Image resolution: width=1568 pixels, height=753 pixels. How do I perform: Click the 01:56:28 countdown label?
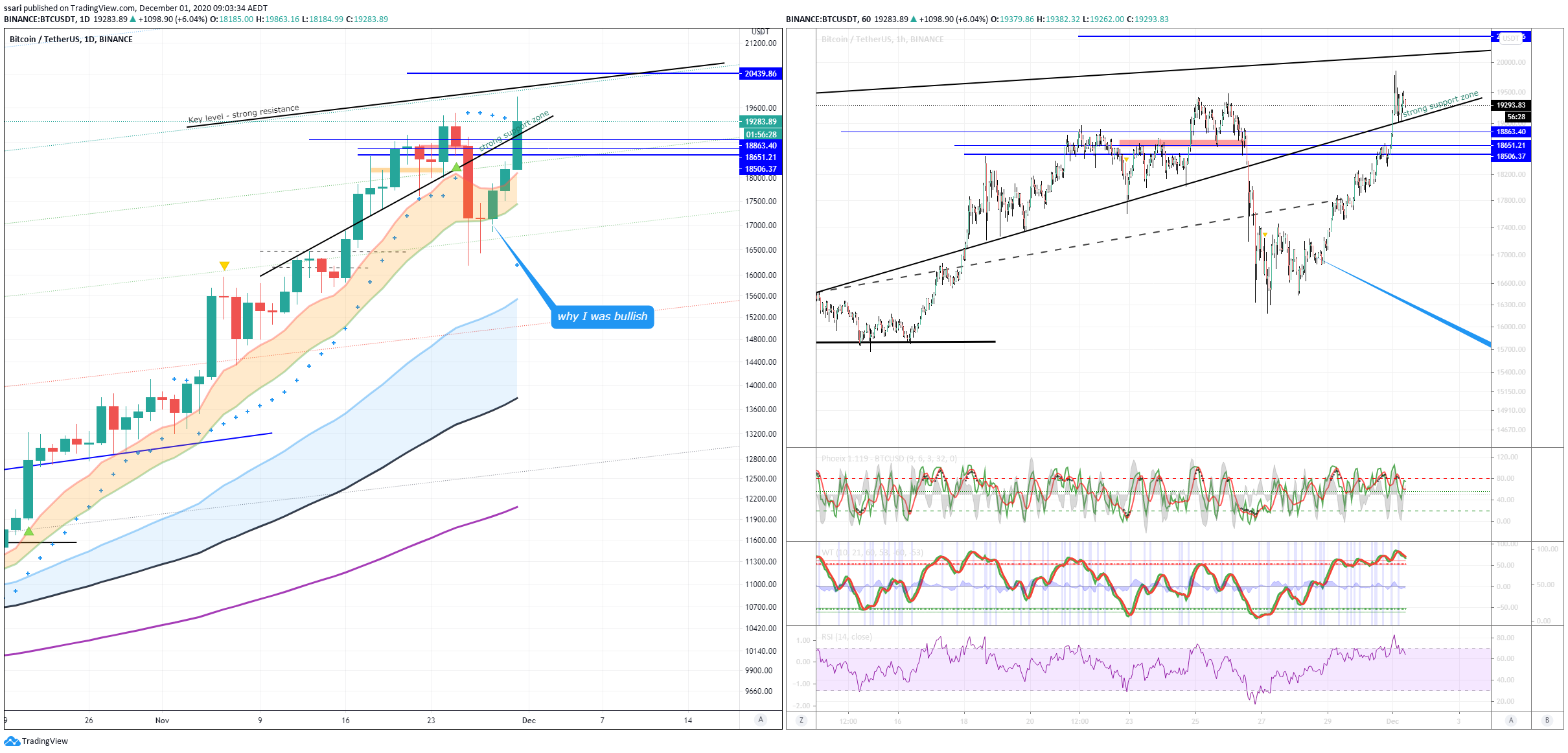(761, 135)
